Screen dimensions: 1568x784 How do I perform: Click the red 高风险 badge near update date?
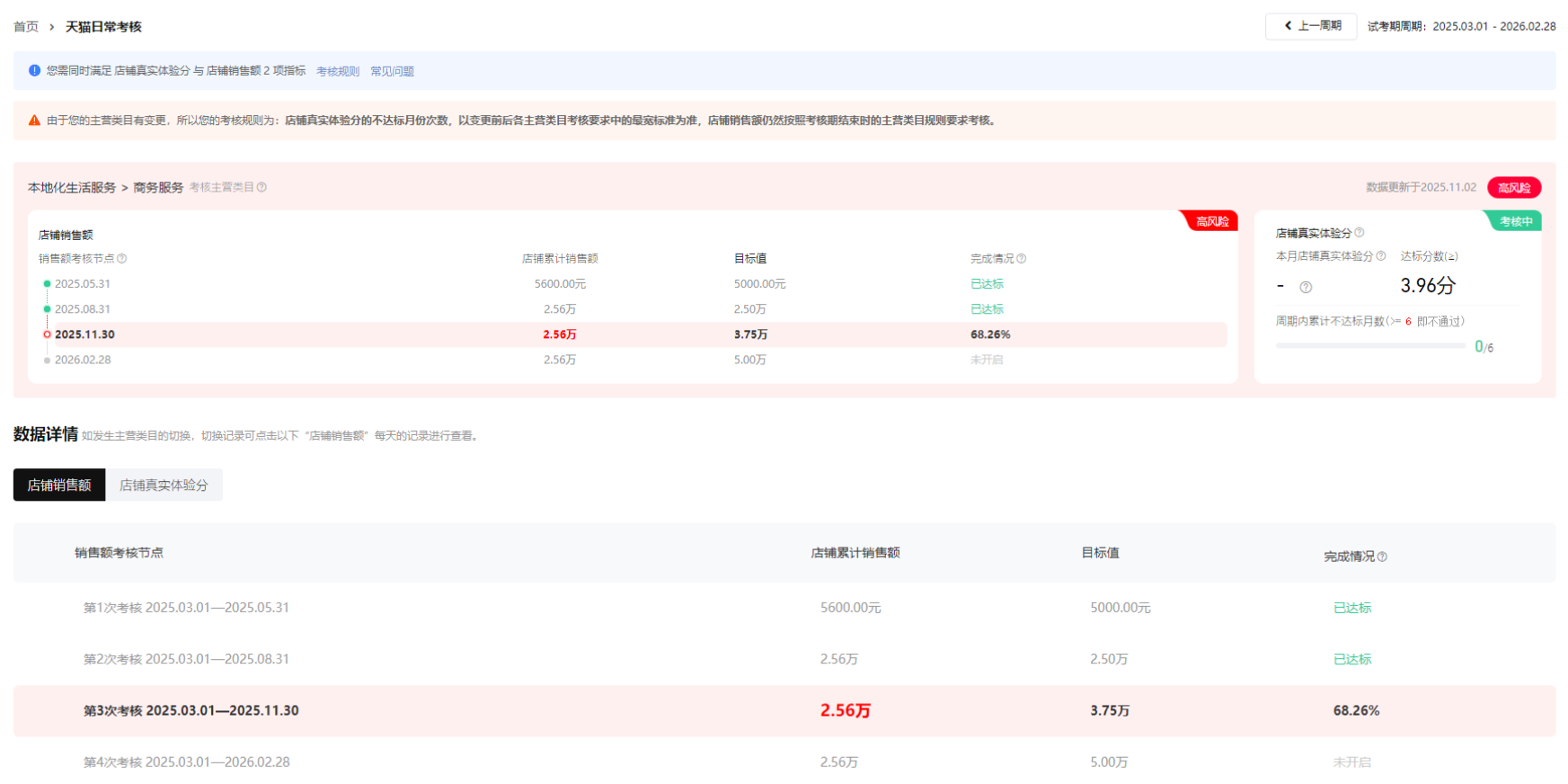(x=1514, y=188)
